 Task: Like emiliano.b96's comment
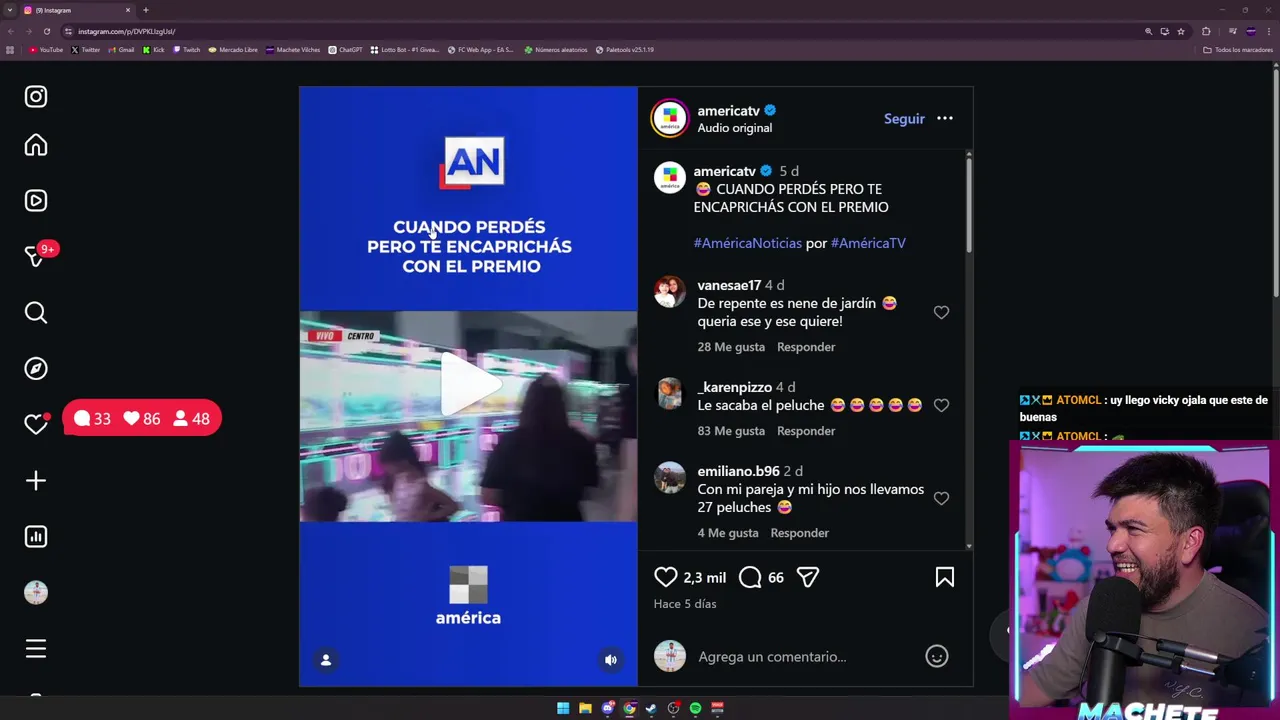(x=941, y=498)
